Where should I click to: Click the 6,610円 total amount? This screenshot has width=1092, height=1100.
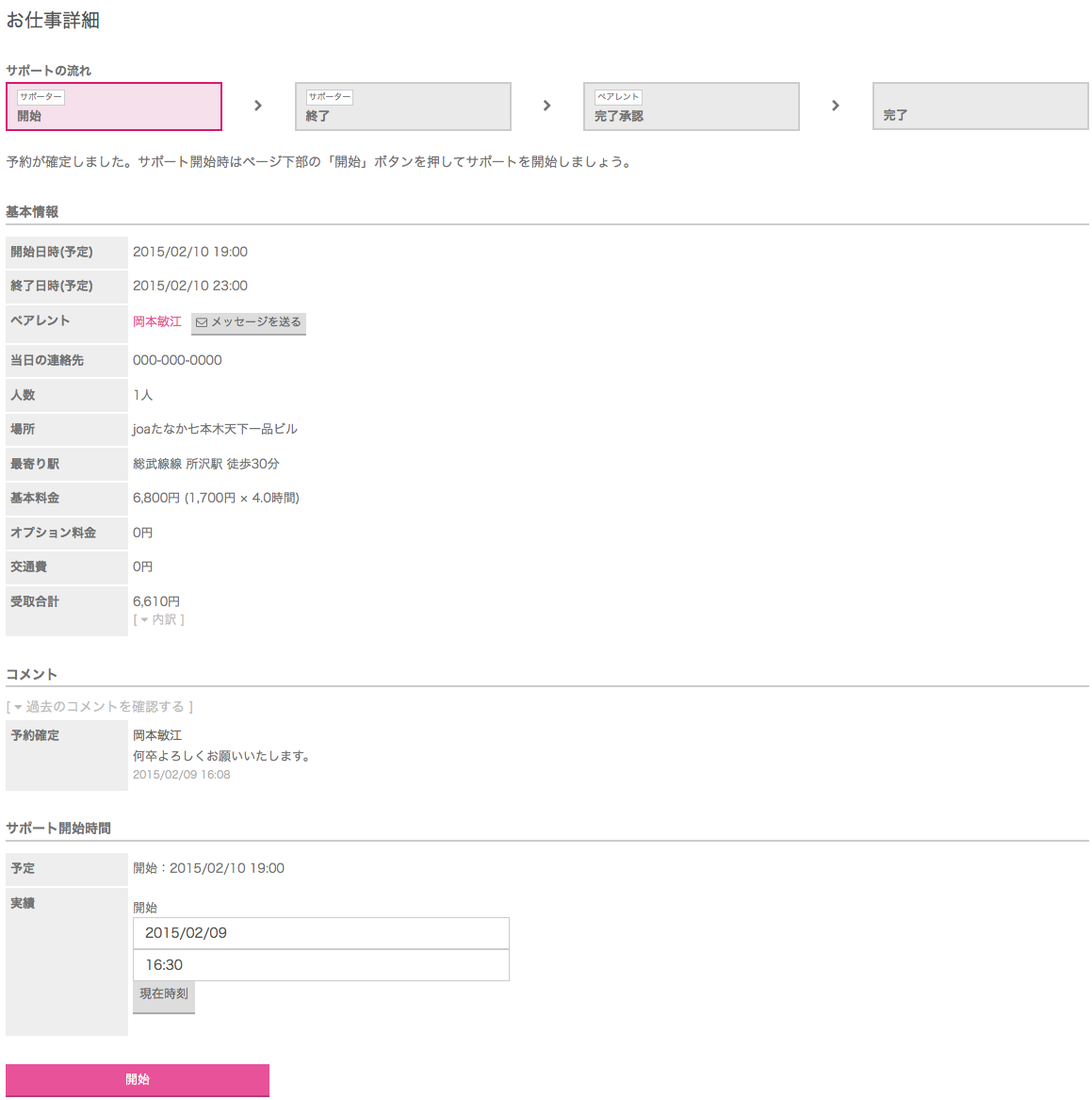156,601
